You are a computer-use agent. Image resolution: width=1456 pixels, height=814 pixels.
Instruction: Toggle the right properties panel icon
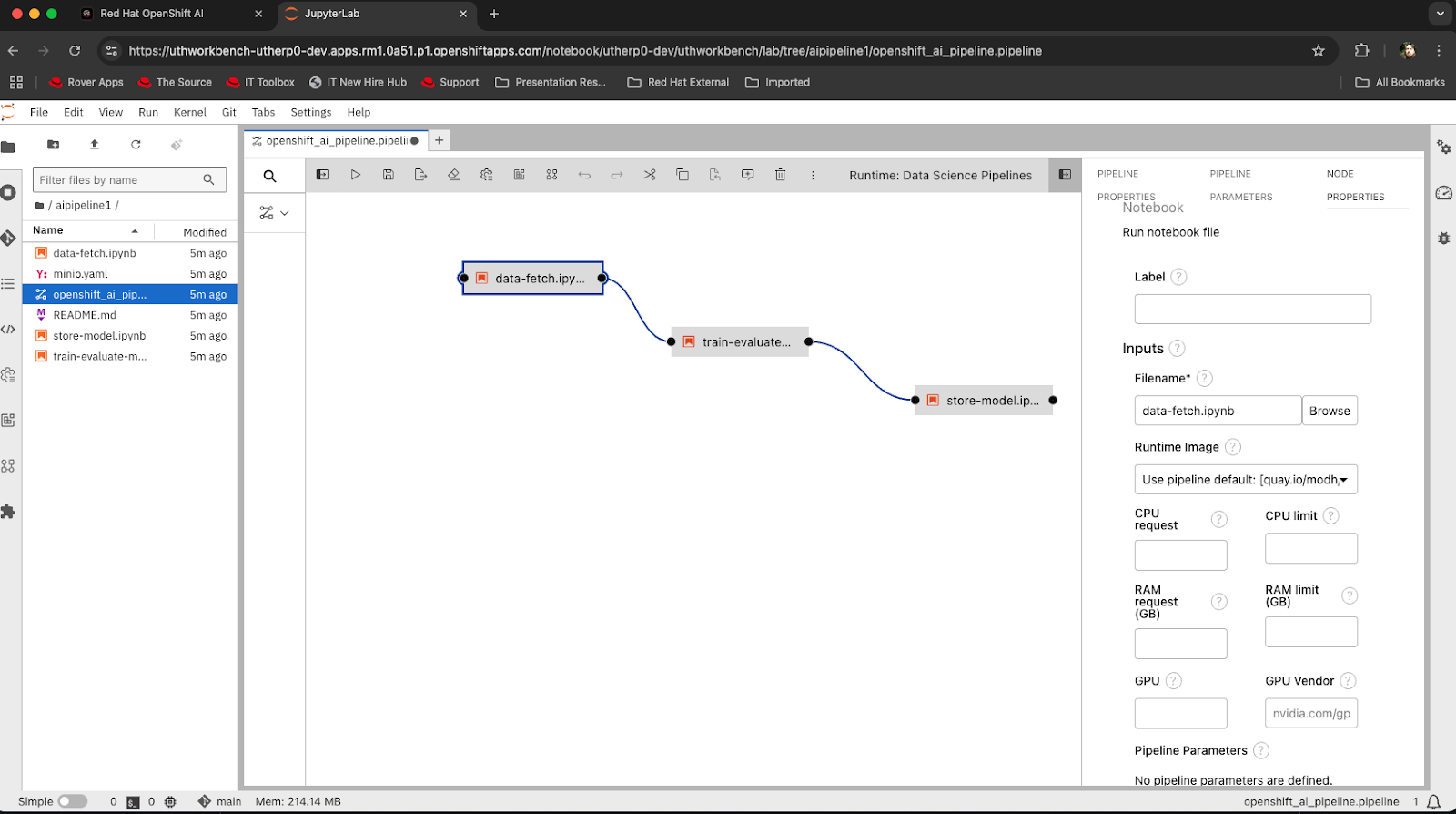(x=1065, y=175)
